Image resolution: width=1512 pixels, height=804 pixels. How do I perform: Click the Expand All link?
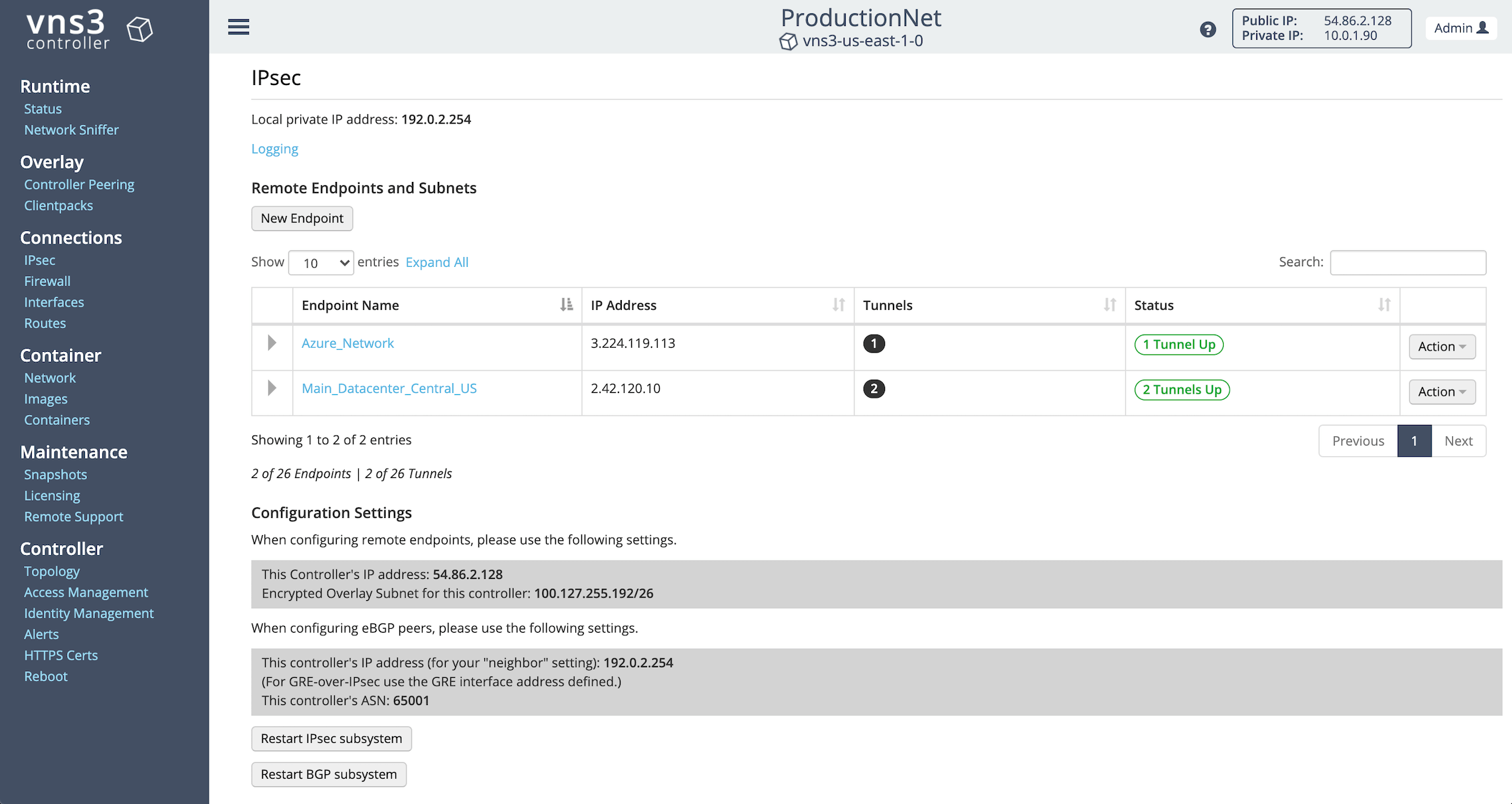point(436,262)
